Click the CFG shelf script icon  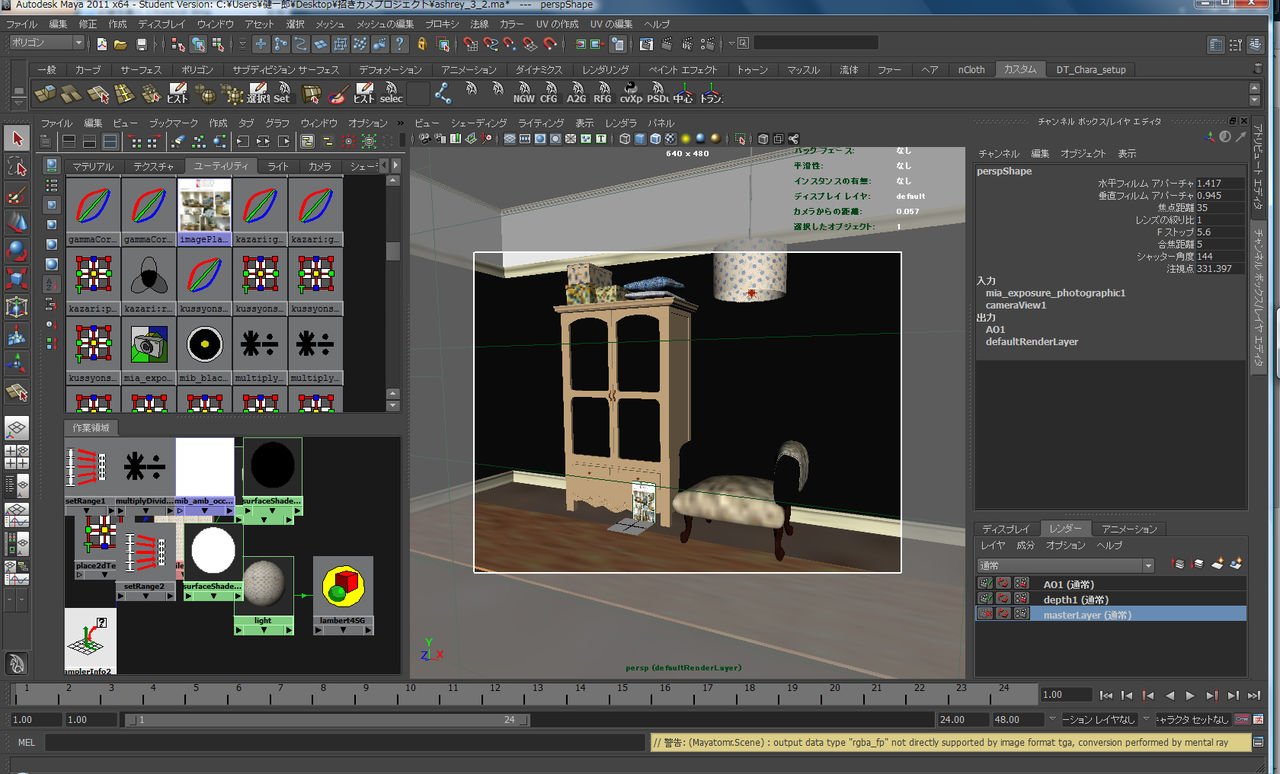(x=549, y=94)
